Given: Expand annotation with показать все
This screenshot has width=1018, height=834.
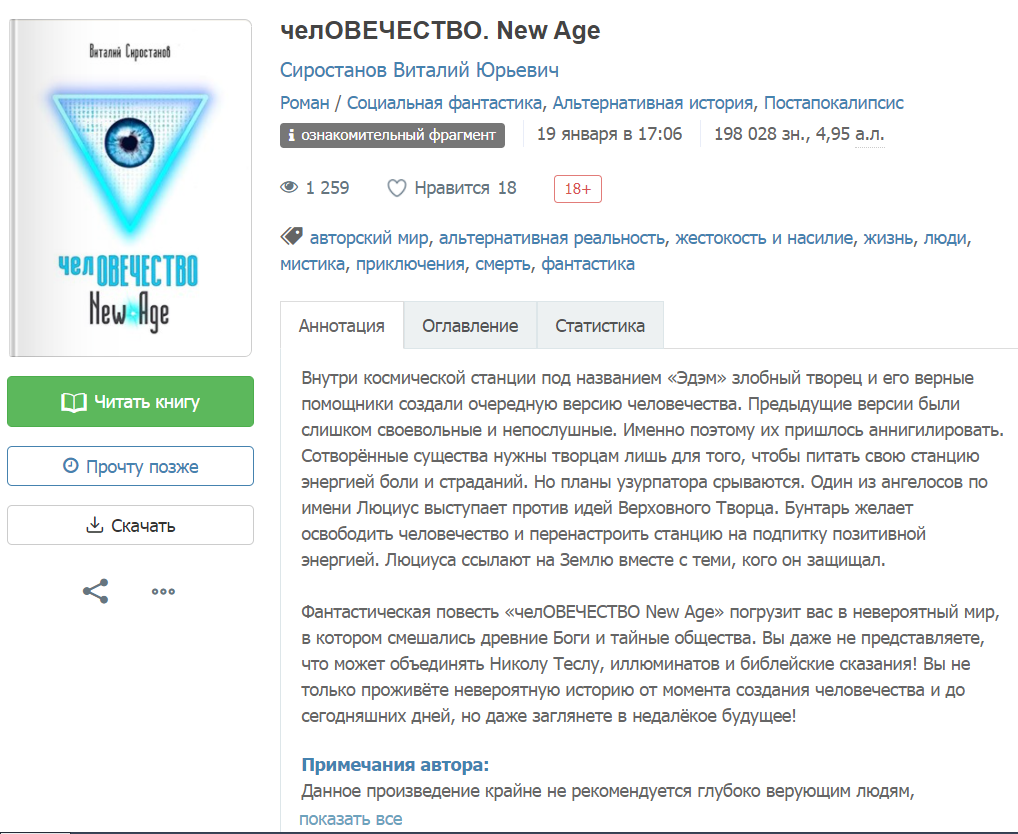Looking at the screenshot, I should tap(351, 819).
